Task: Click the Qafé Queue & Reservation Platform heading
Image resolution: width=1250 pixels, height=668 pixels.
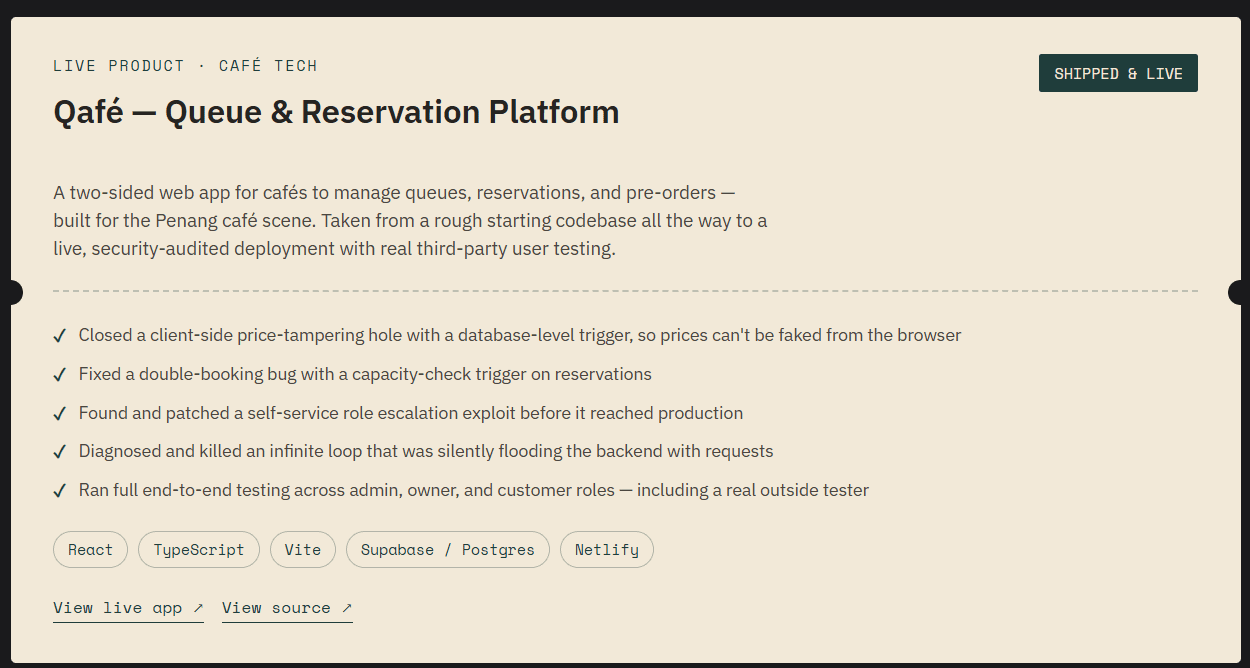Action: coord(336,111)
